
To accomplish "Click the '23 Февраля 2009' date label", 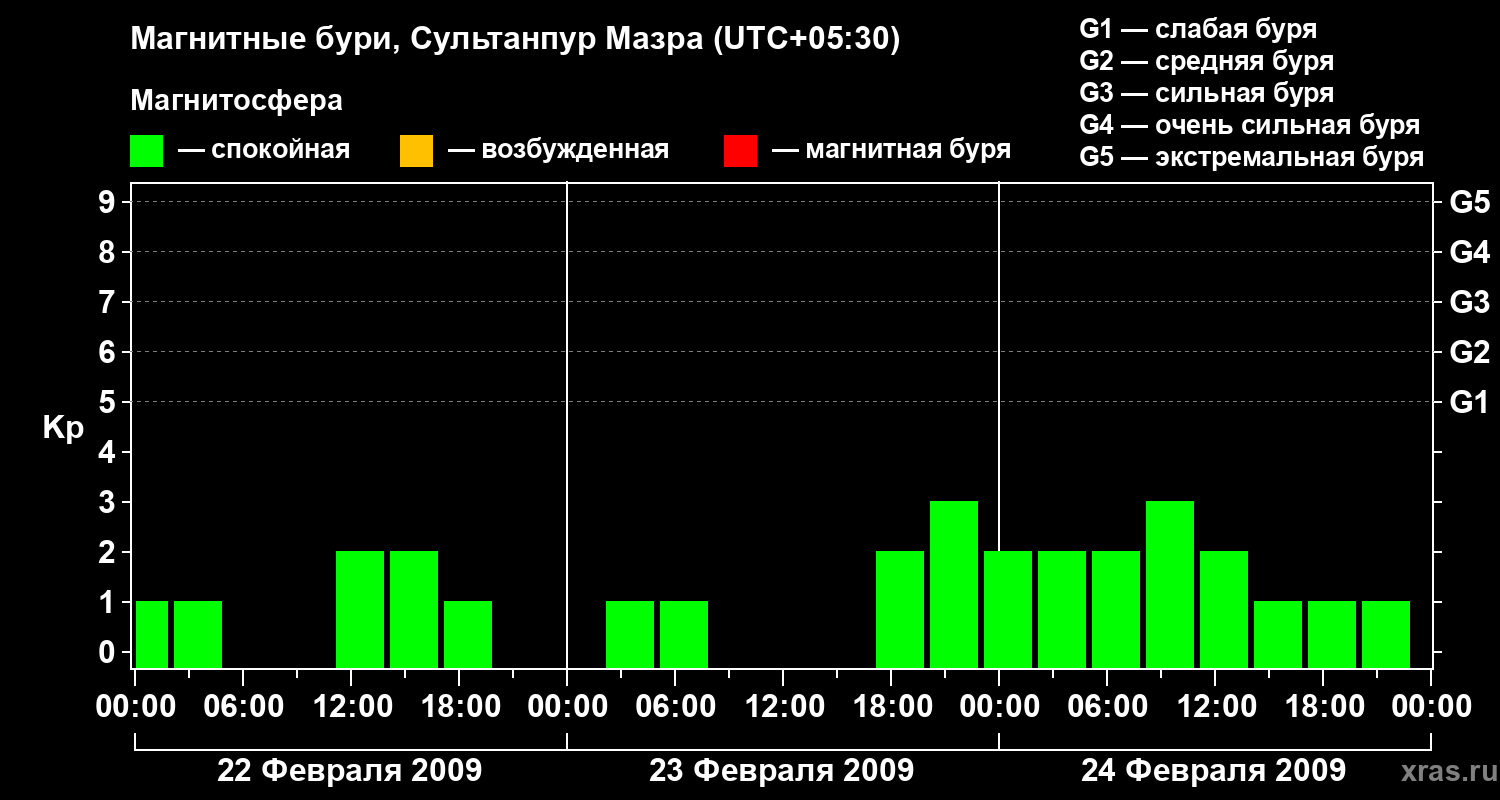I will [782, 771].
